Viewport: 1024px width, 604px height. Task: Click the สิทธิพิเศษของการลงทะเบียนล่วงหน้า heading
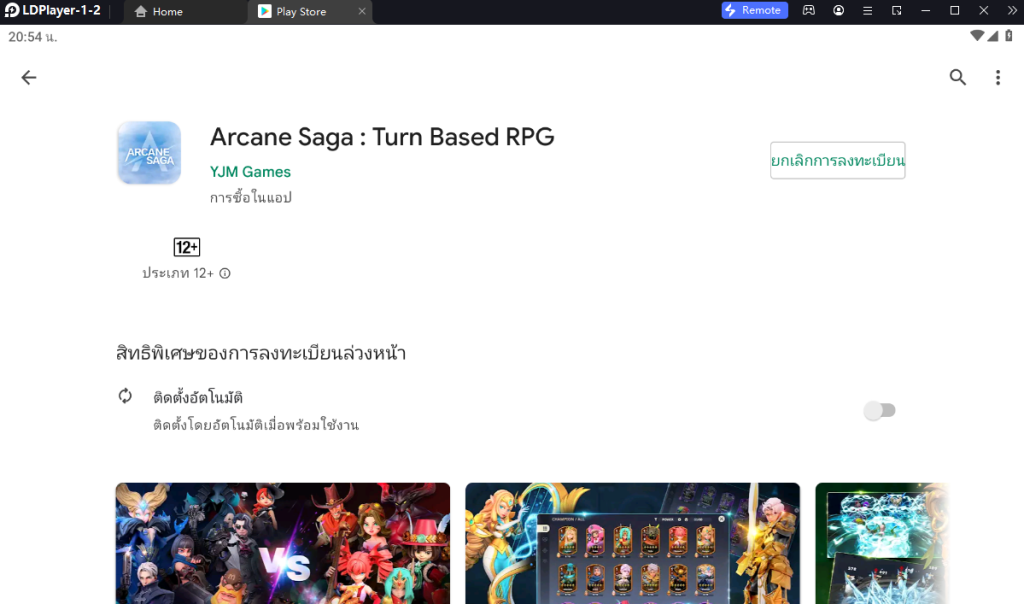tap(261, 353)
